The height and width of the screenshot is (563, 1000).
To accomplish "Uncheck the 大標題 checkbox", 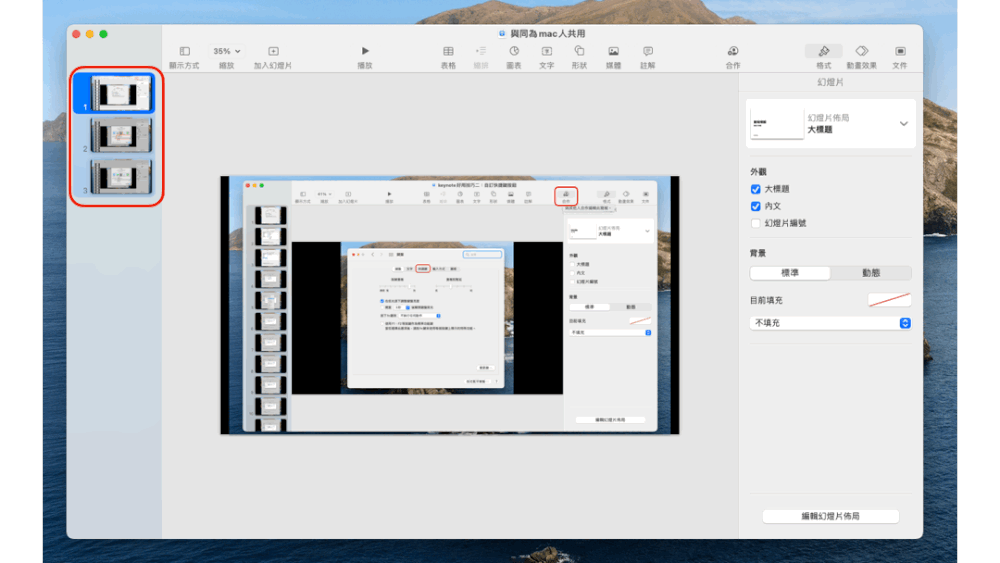I will [756, 189].
